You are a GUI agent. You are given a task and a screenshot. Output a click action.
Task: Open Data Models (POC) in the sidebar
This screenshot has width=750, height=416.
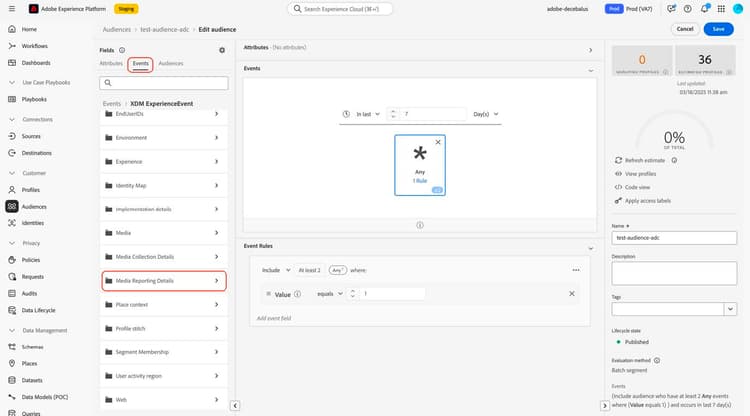click(x=44, y=397)
